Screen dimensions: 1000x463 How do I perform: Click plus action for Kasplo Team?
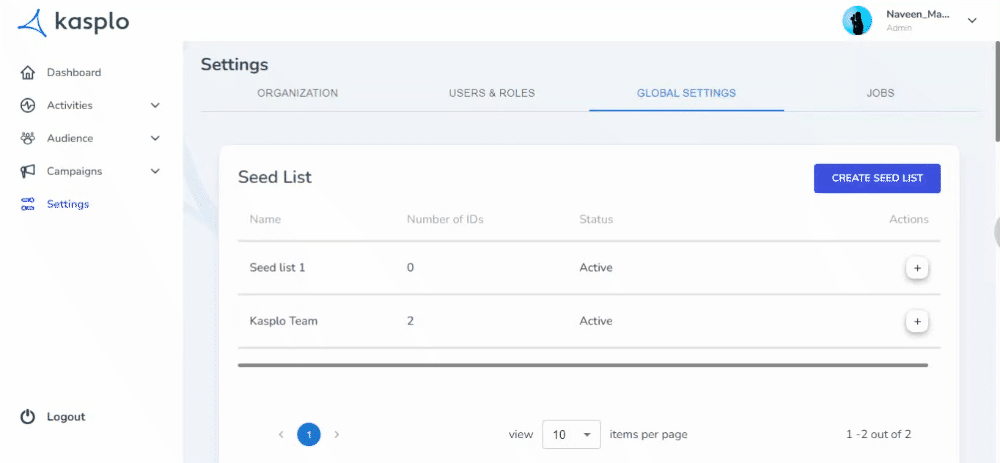point(917,321)
